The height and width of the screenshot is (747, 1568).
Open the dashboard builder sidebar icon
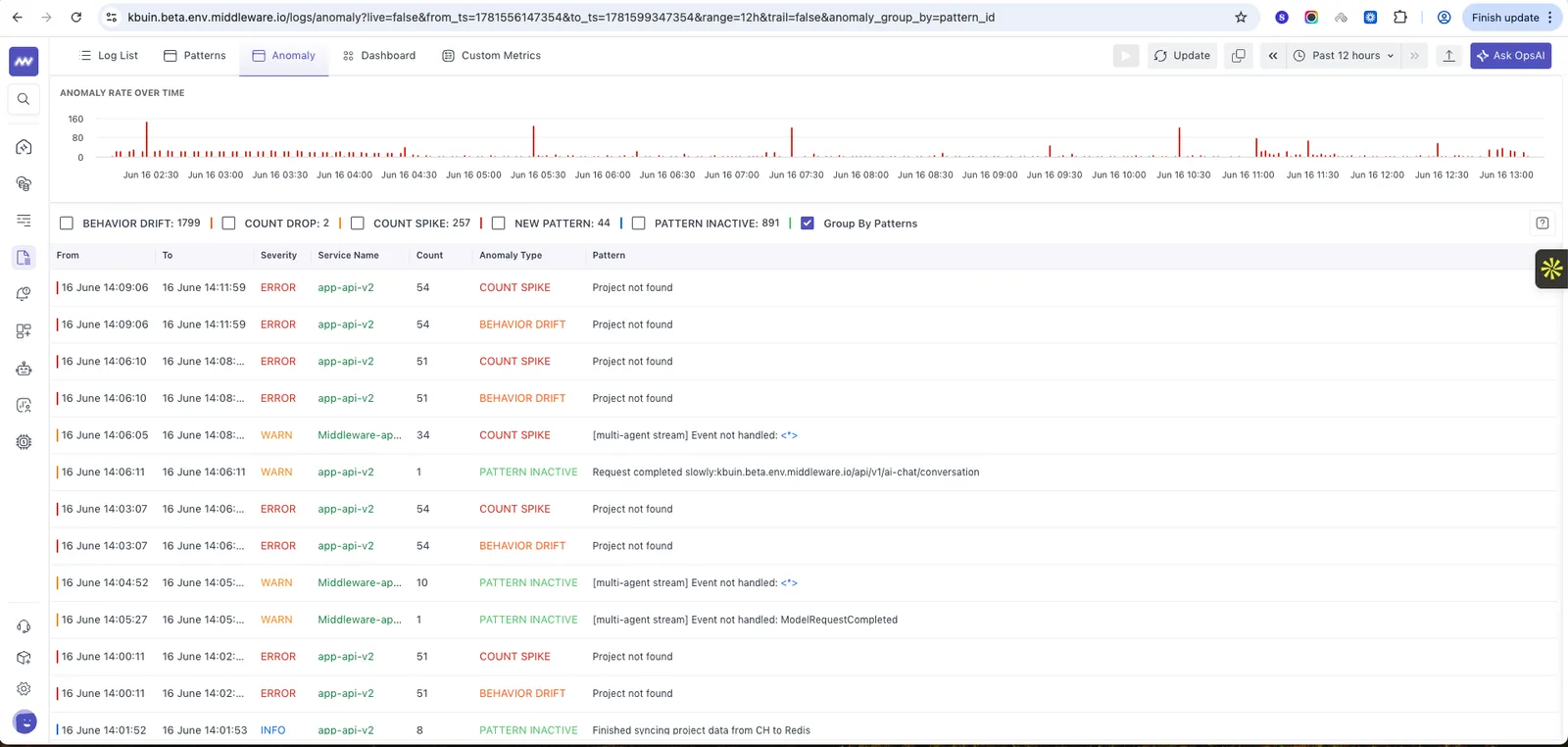click(24, 331)
